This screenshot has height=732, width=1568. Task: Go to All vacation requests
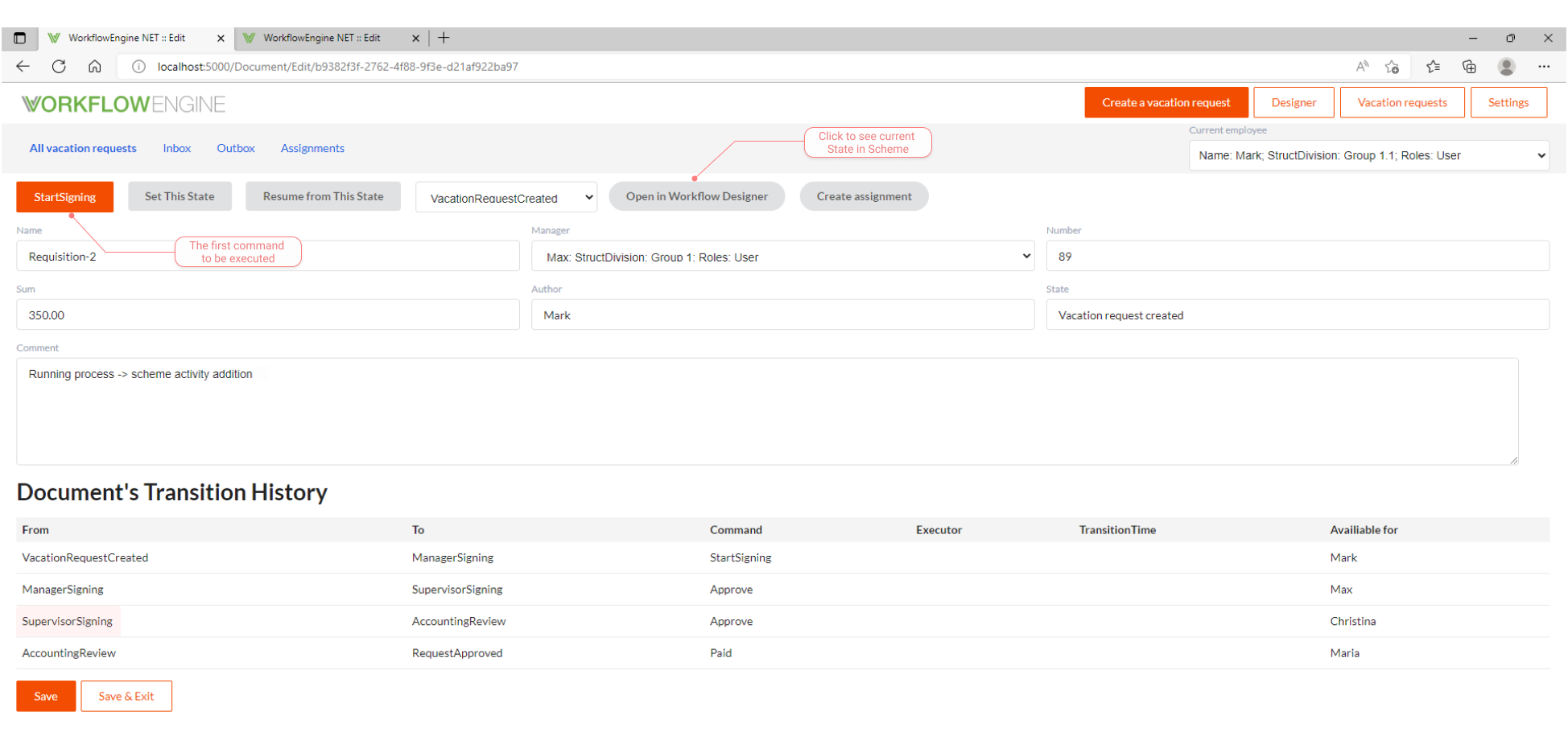tap(83, 148)
